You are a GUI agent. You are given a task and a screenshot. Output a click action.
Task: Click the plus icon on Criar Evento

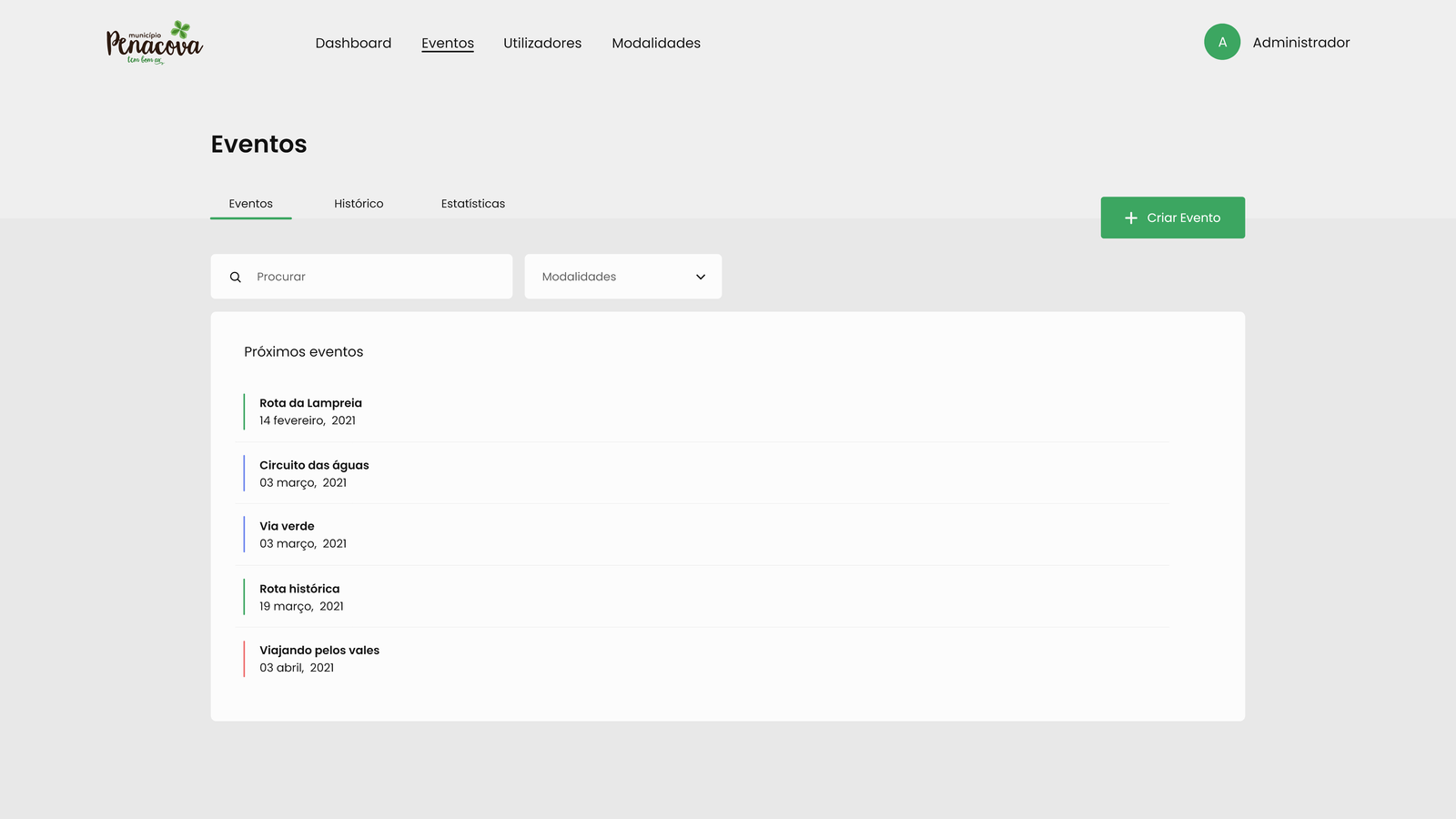(1131, 218)
